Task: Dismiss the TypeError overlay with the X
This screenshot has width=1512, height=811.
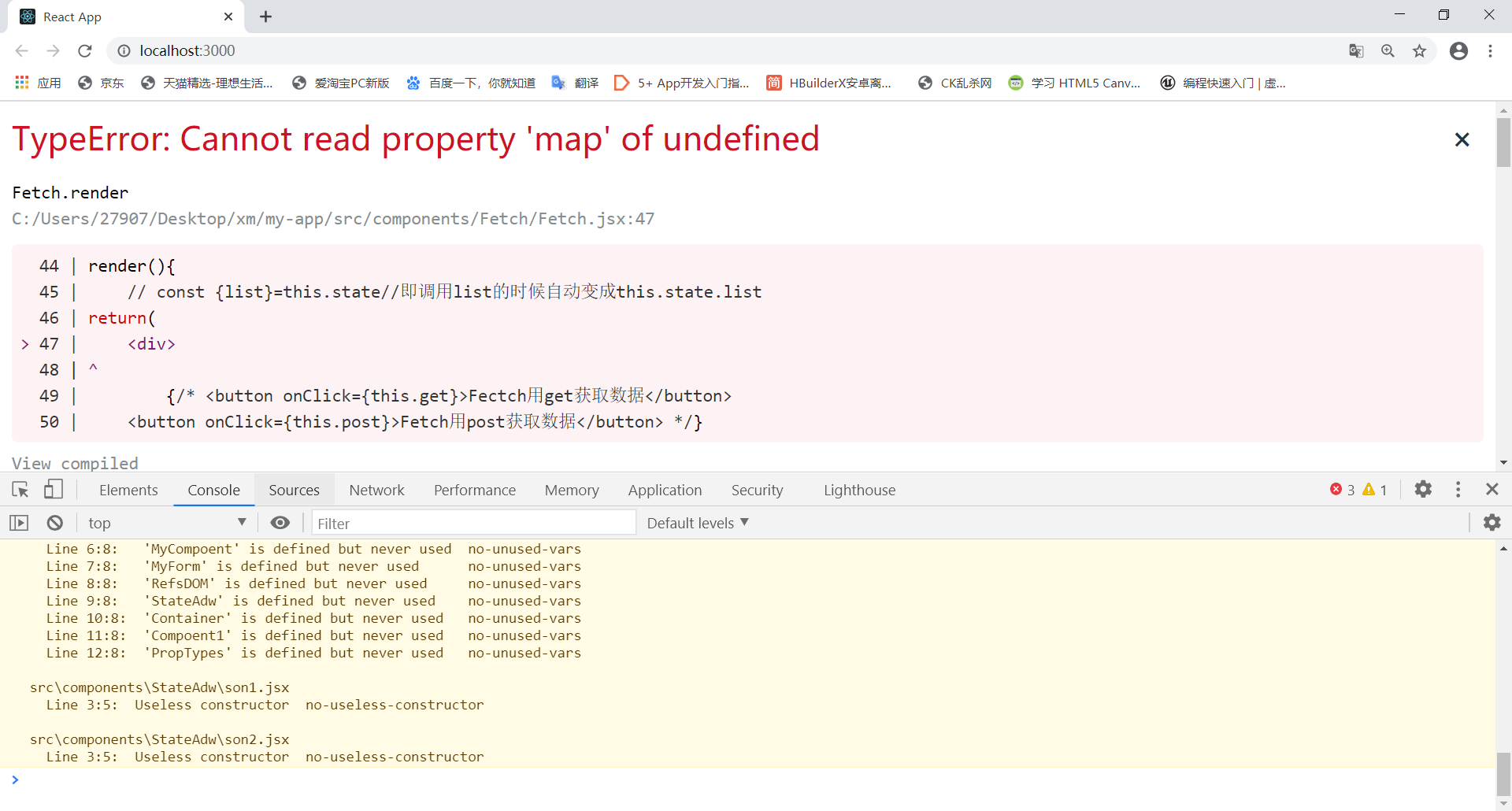Action: tap(1462, 139)
